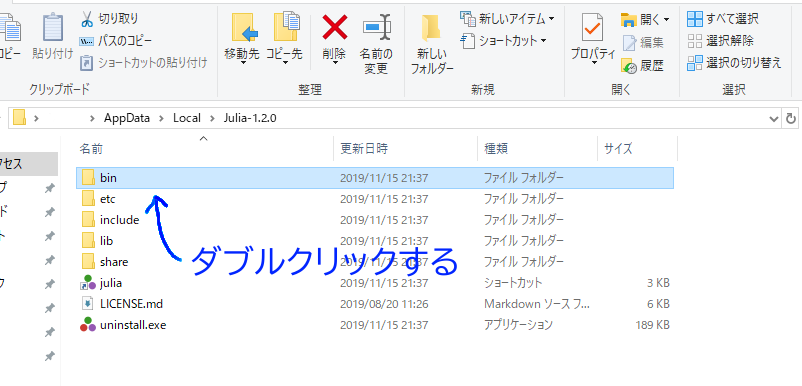This screenshot has height=386, width=802.
Task: Click Paste shortcut (ショートカットの貼り付け)
Action: [x=144, y=63]
